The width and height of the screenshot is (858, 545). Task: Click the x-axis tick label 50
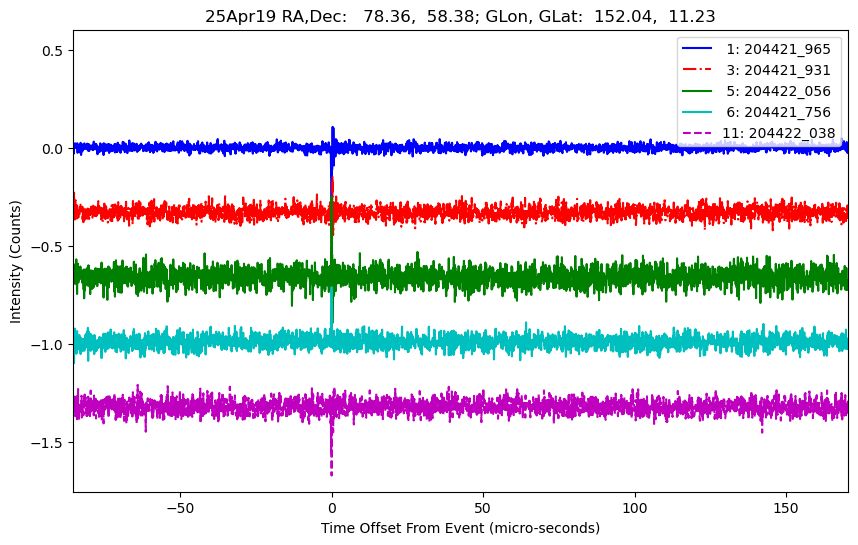[483, 508]
